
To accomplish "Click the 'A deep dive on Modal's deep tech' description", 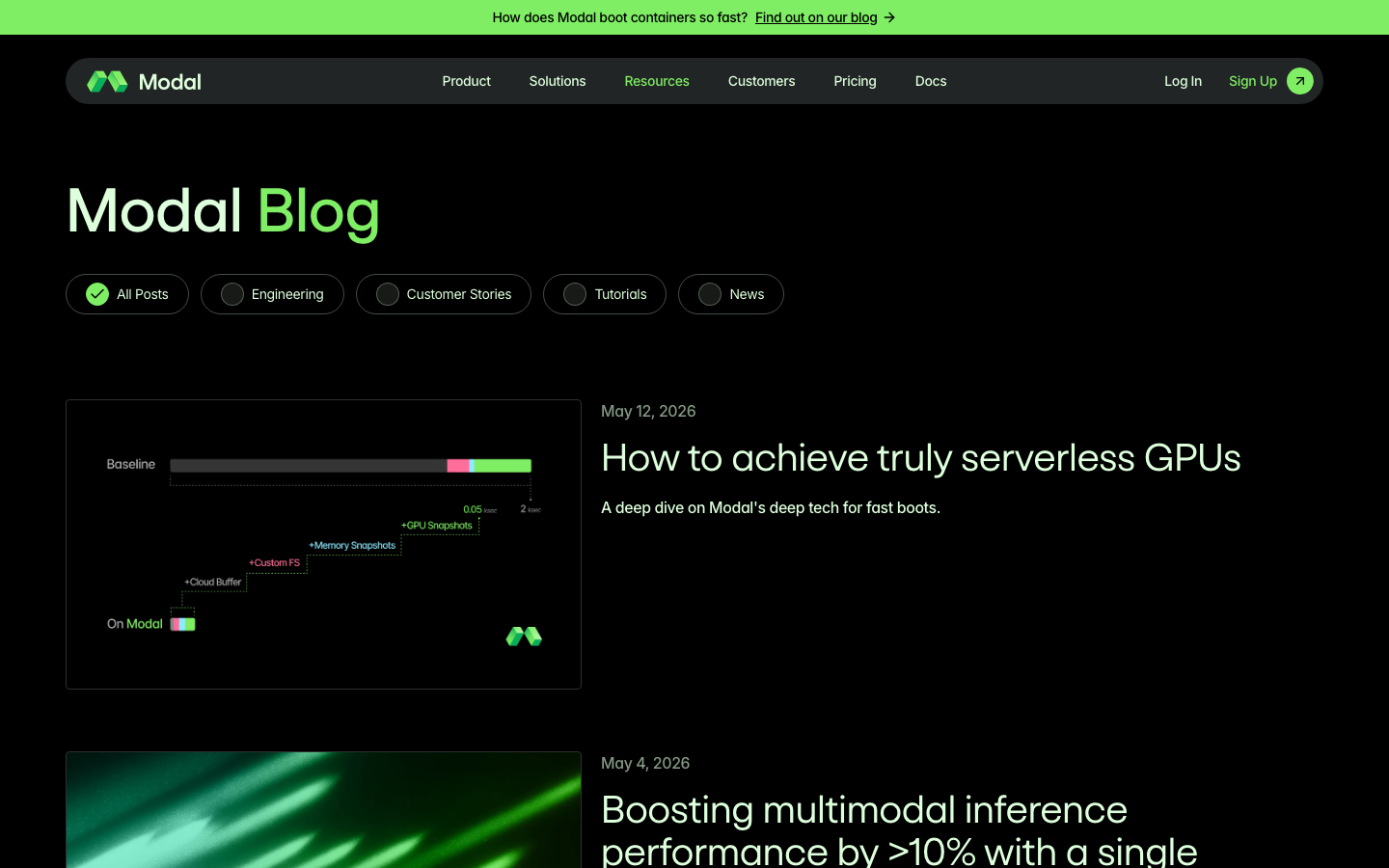I will [771, 507].
